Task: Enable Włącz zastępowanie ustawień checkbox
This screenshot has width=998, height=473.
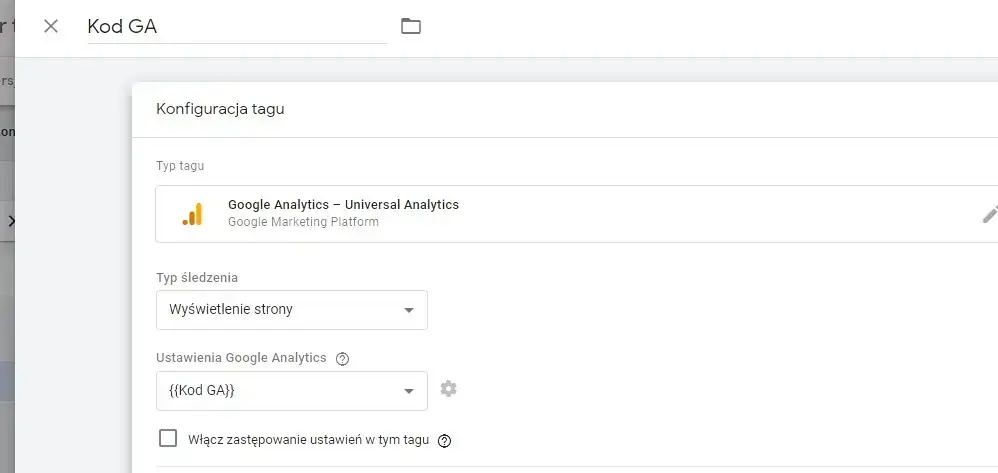Action: click(168, 439)
